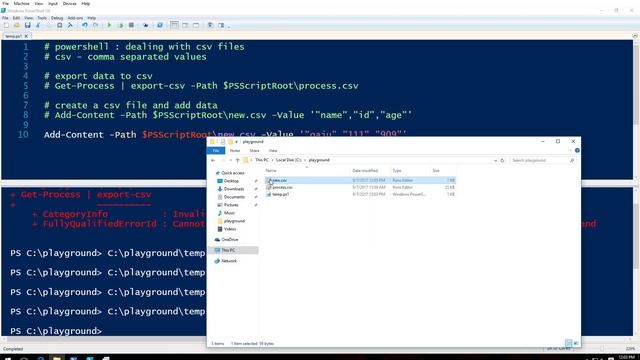Select Music in navigation pane
The height and width of the screenshot is (360, 640).
(226, 213)
